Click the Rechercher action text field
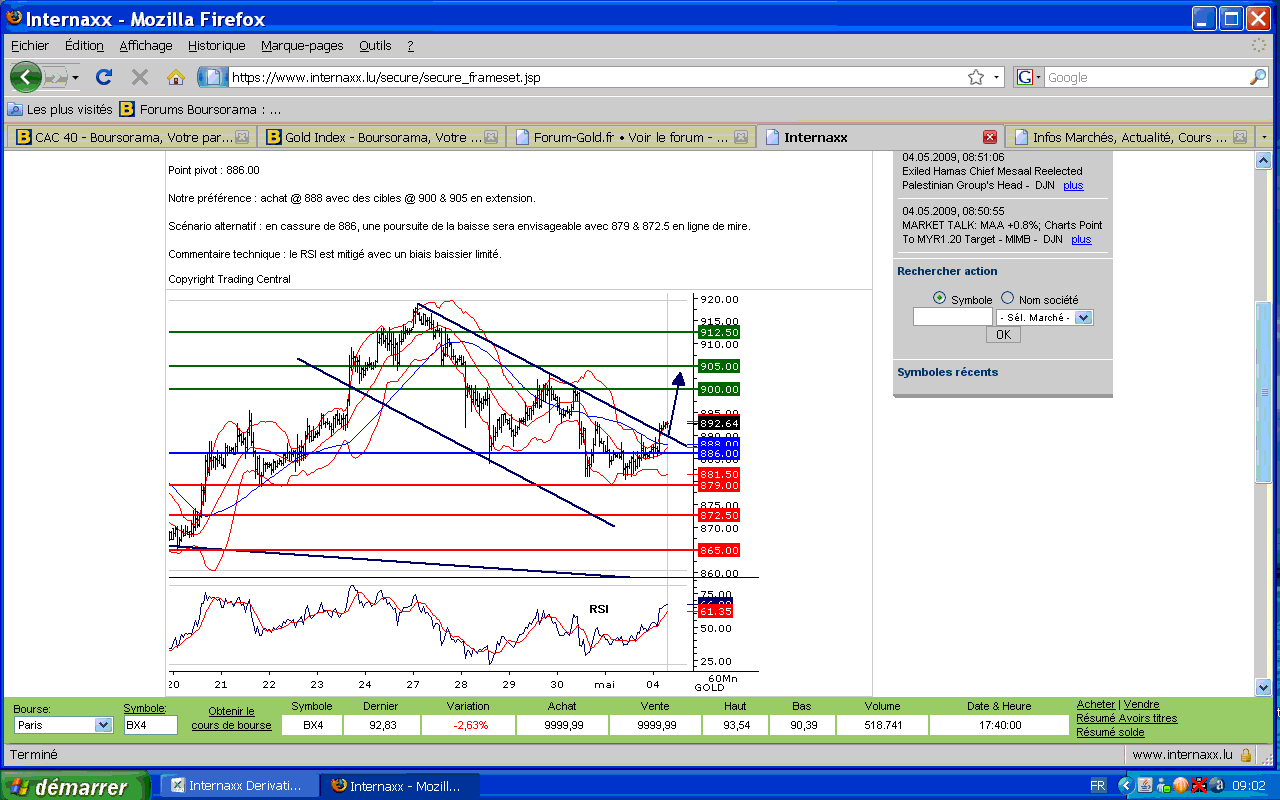Image resolution: width=1280 pixels, height=800 pixels. click(x=952, y=317)
